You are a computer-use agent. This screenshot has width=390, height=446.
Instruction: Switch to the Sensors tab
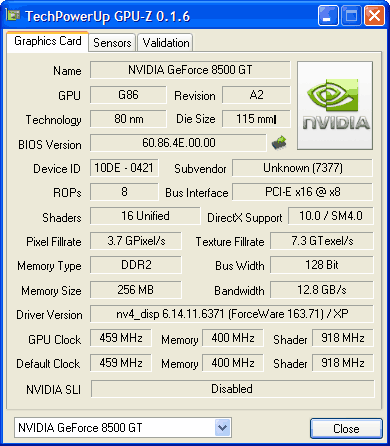click(112, 43)
